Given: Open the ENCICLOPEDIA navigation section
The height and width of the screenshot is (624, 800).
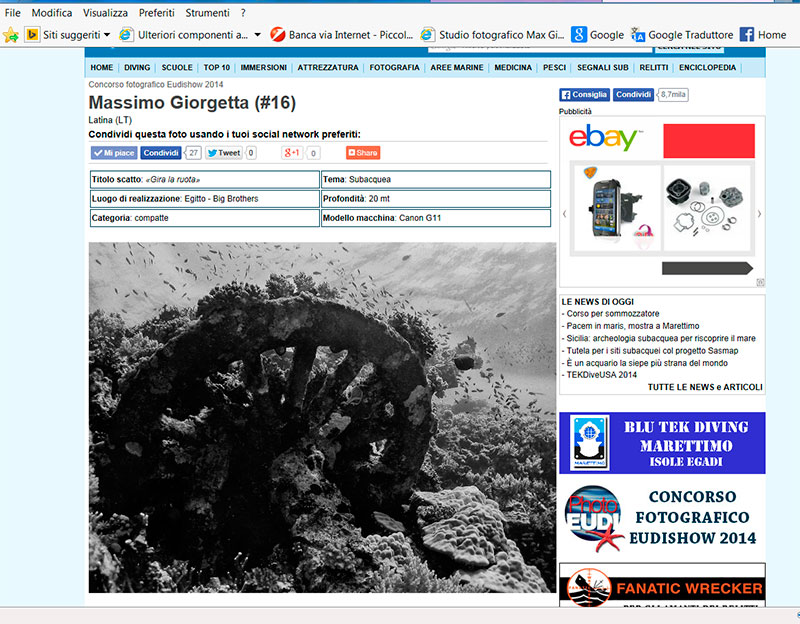Looking at the screenshot, I should pyautogui.click(x=707, y=67).
